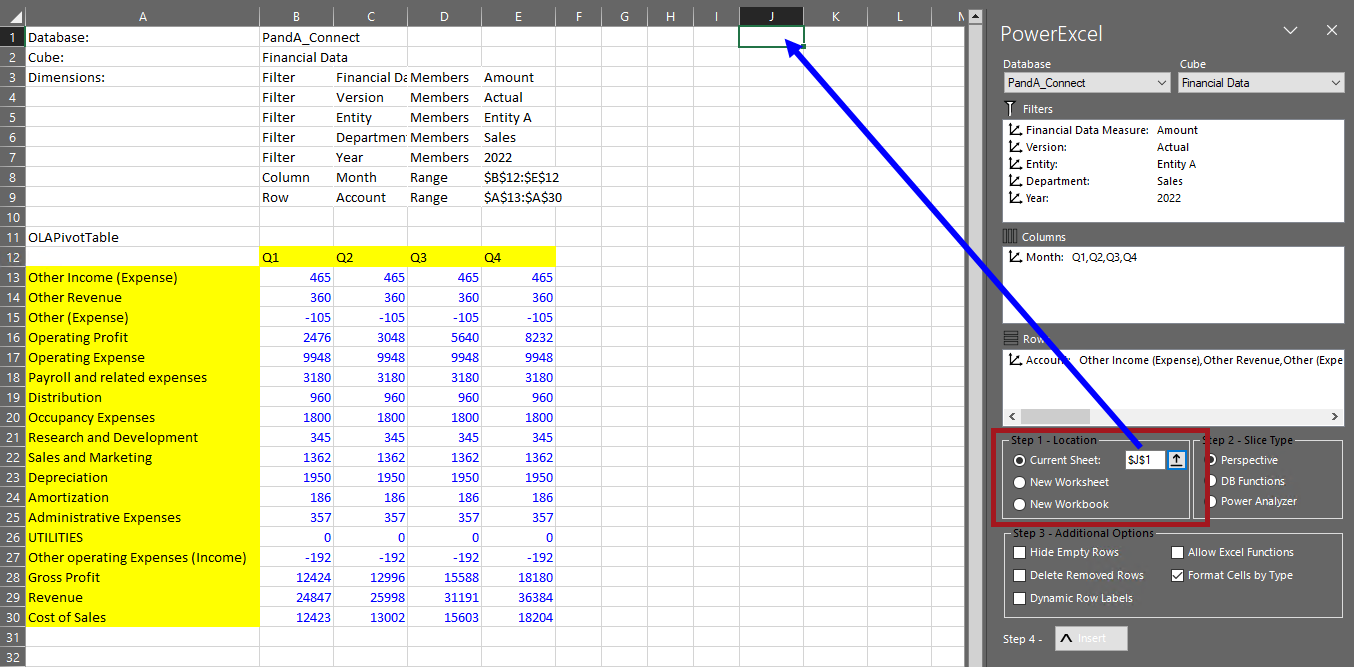Click the Rows list left scroll arrow
Image resolution: width=1354 pixels, height=667 pixels.
coord(1012,416)
